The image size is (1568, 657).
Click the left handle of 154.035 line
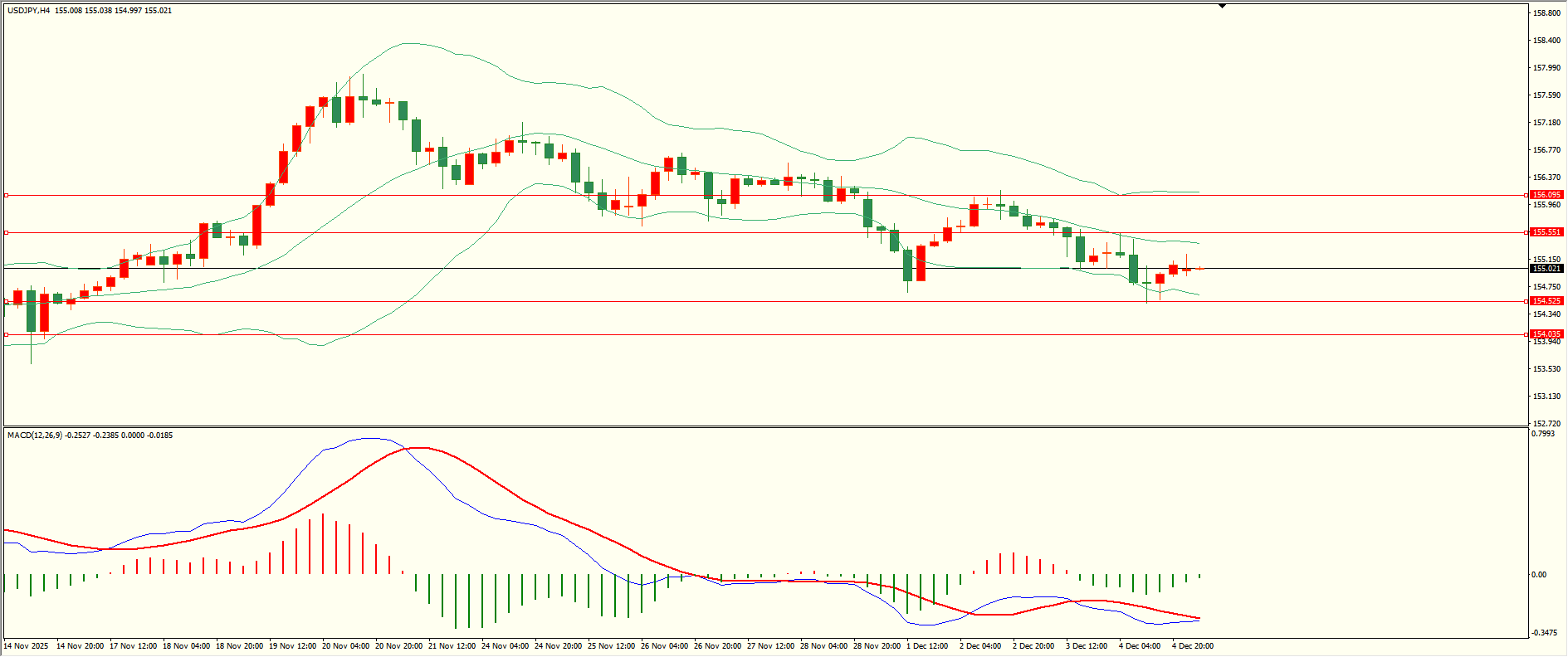tap(7, 335)
